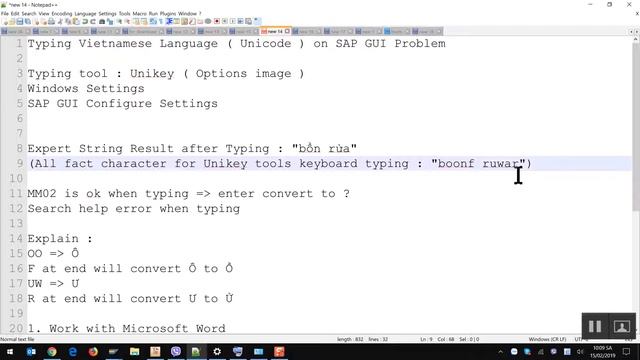
Task: Click the Open file toolbar icon
Action: [12, 21]
